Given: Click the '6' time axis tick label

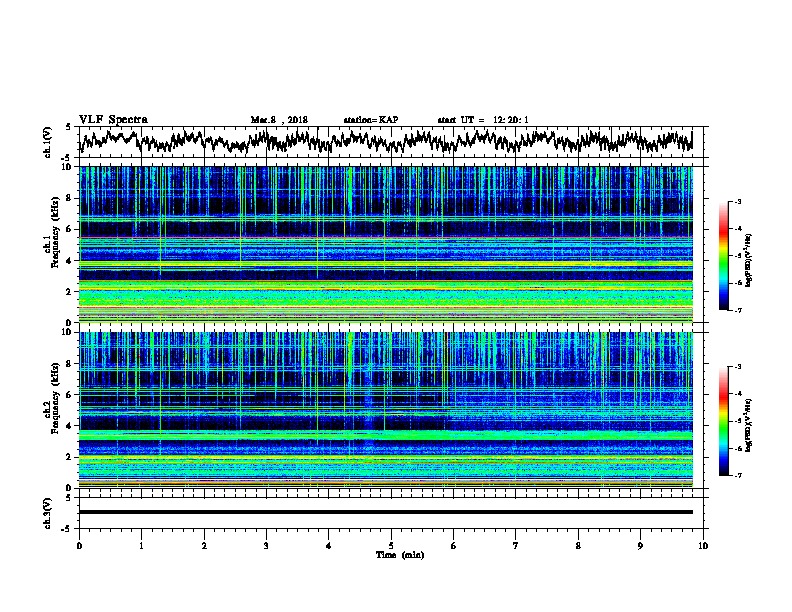Looking at the screenshot, I should tap(454, 545).
